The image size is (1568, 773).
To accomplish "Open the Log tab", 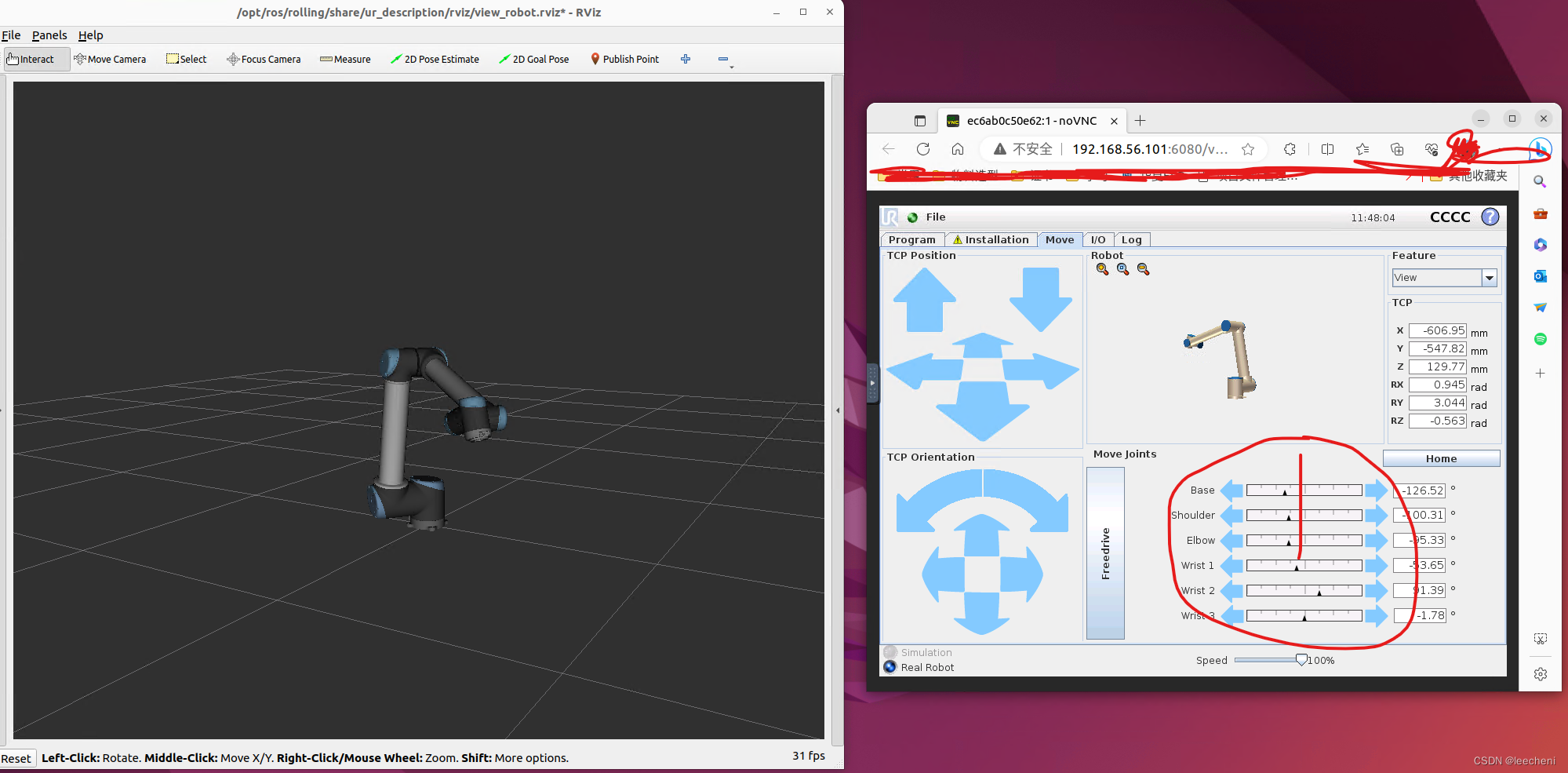I will coord(1131,240).
